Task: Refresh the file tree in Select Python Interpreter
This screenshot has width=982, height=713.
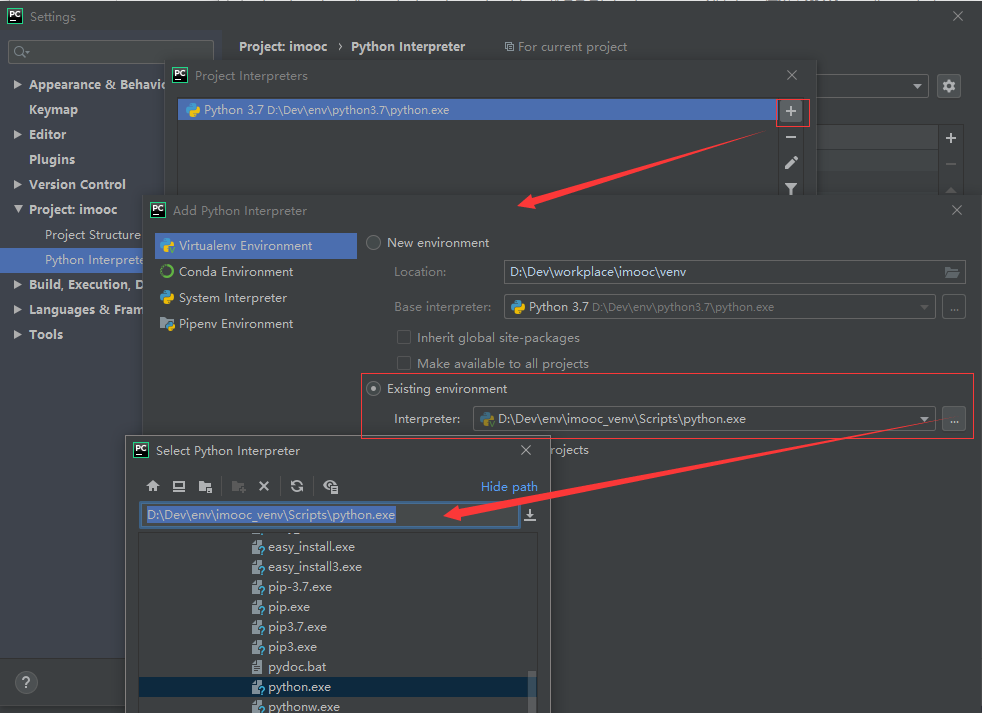Action: click(x=297, y=486)
